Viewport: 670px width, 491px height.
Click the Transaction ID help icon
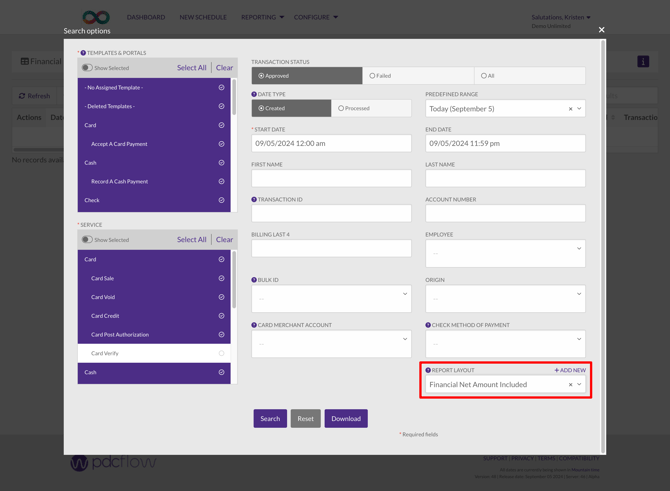[x=254, y=199]
